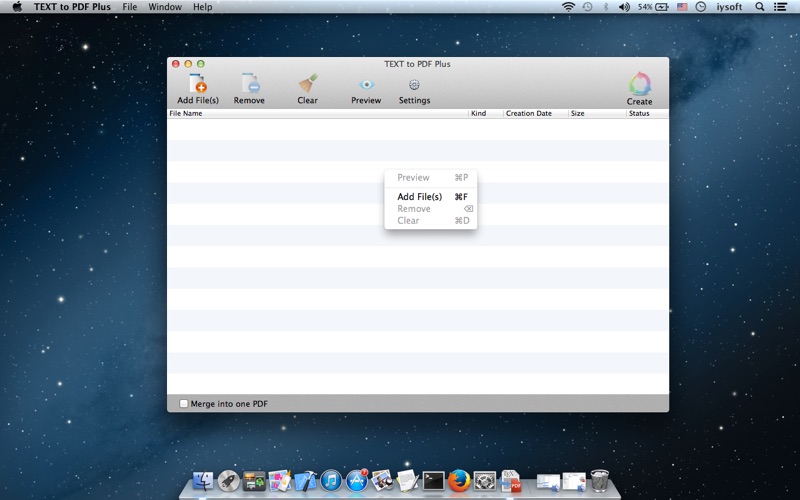Click the iysoft user name
The height and width of the screenshot is (500, 800).
(x=729, y=7)
